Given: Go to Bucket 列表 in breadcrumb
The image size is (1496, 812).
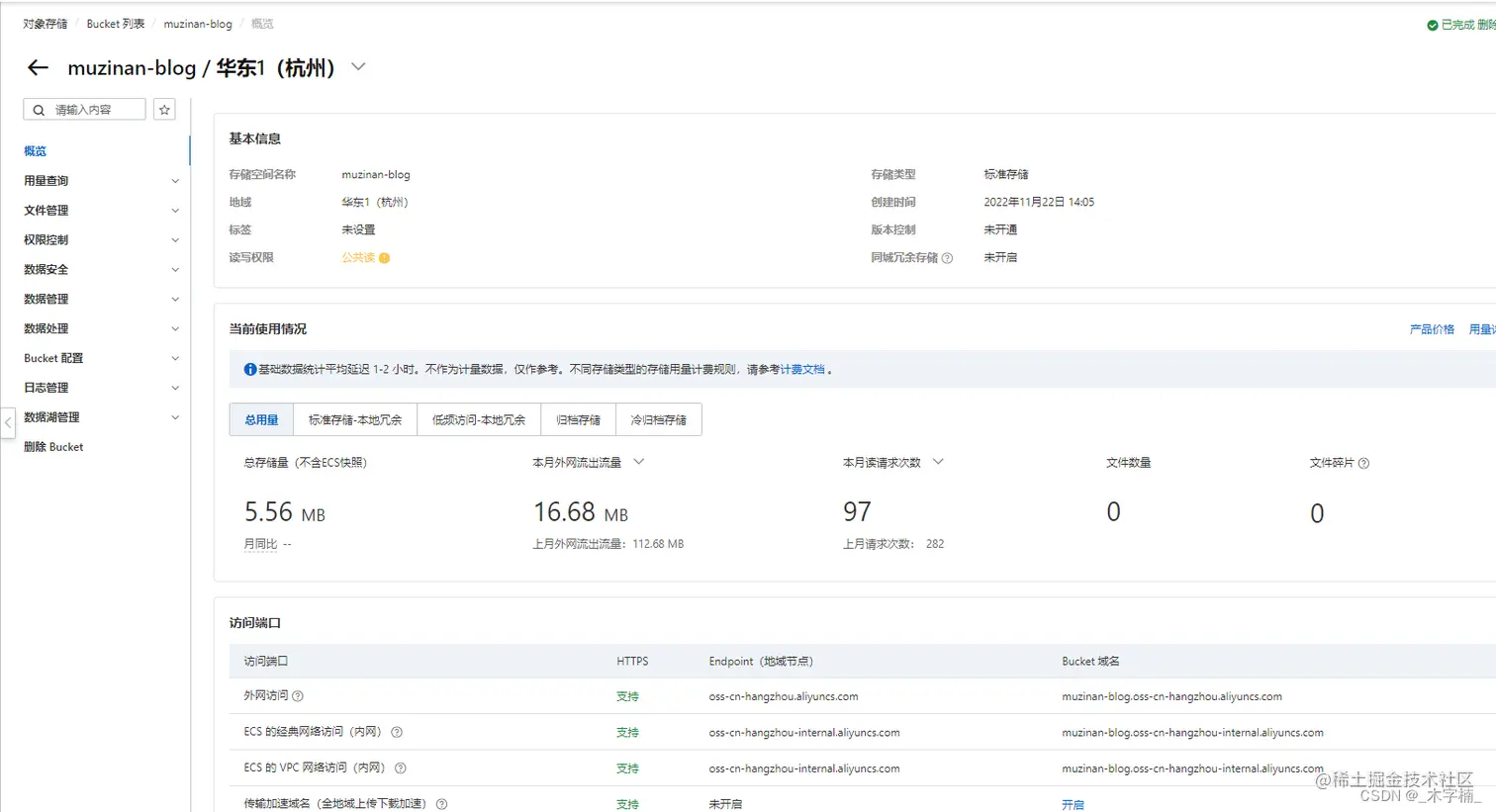Looking at the screenshot, I should click(116, 24).
